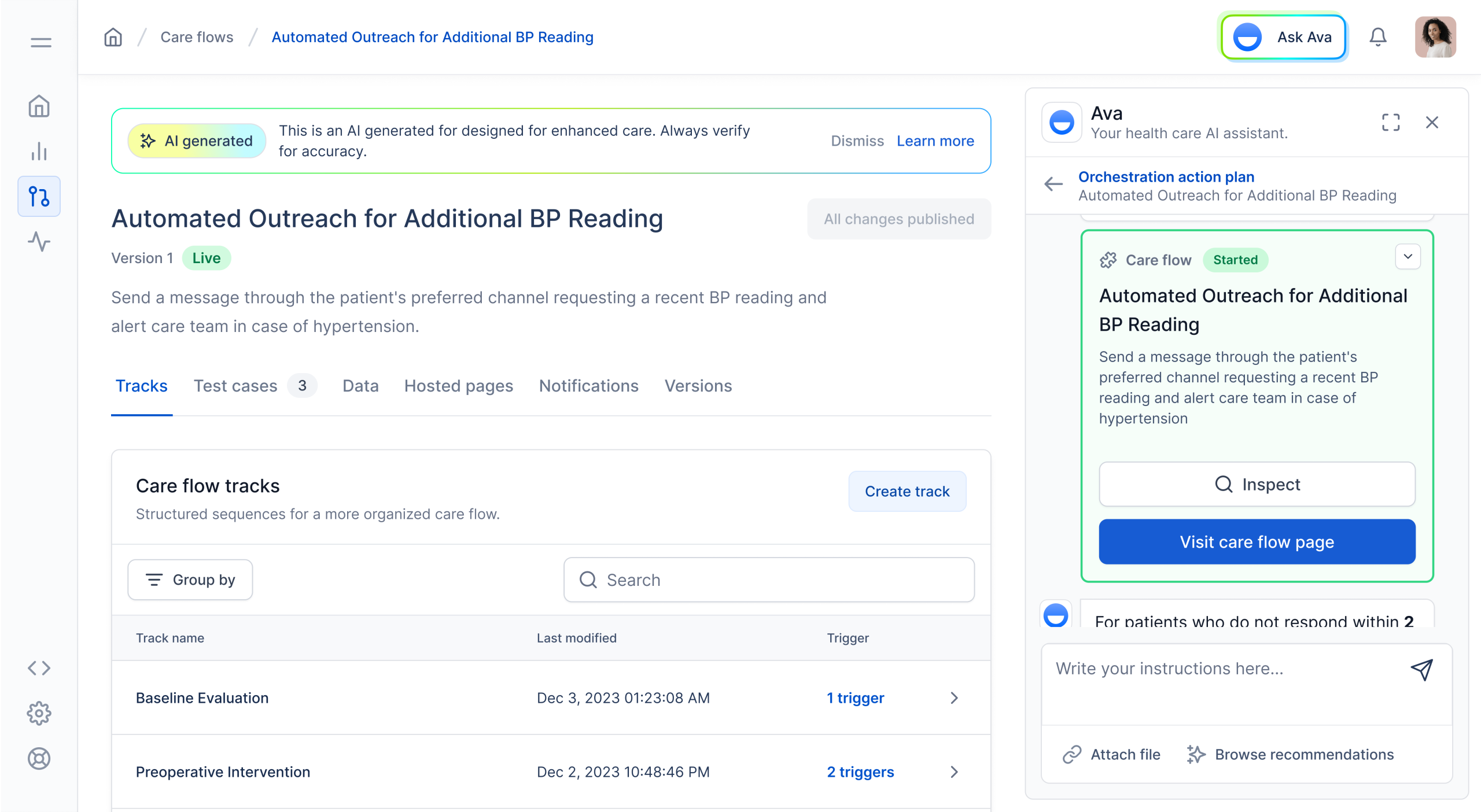Screen dimensions: 1481x812
Task: Click the home icon in breadcrumb
Action: [x=113, y=37]
